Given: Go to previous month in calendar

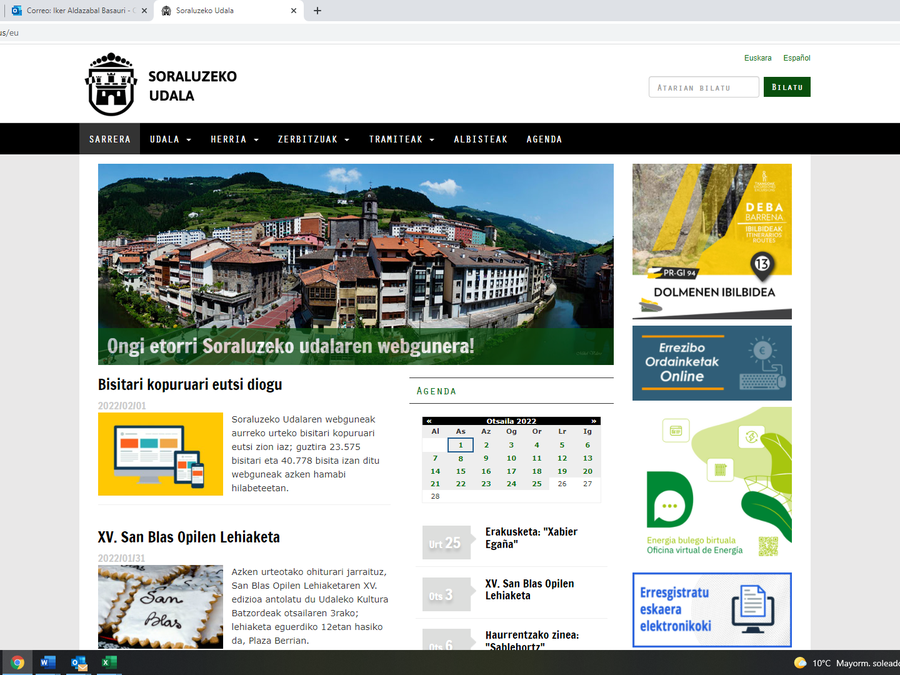Looking at the screenshot, I should [429, 421].
